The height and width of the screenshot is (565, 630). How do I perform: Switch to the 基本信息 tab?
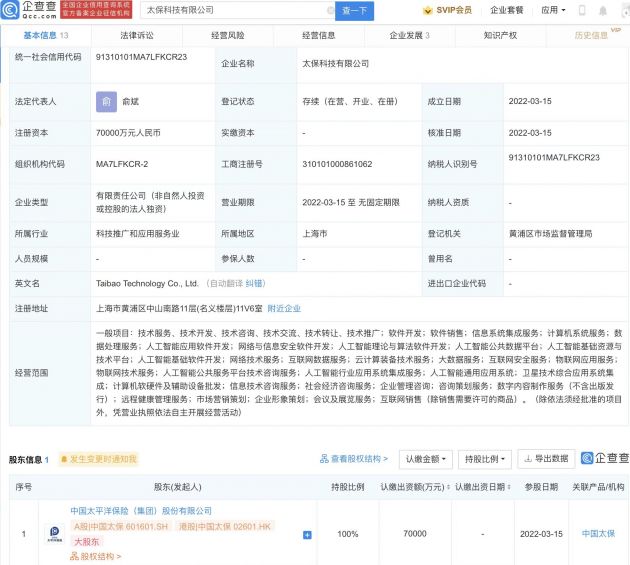46,35
